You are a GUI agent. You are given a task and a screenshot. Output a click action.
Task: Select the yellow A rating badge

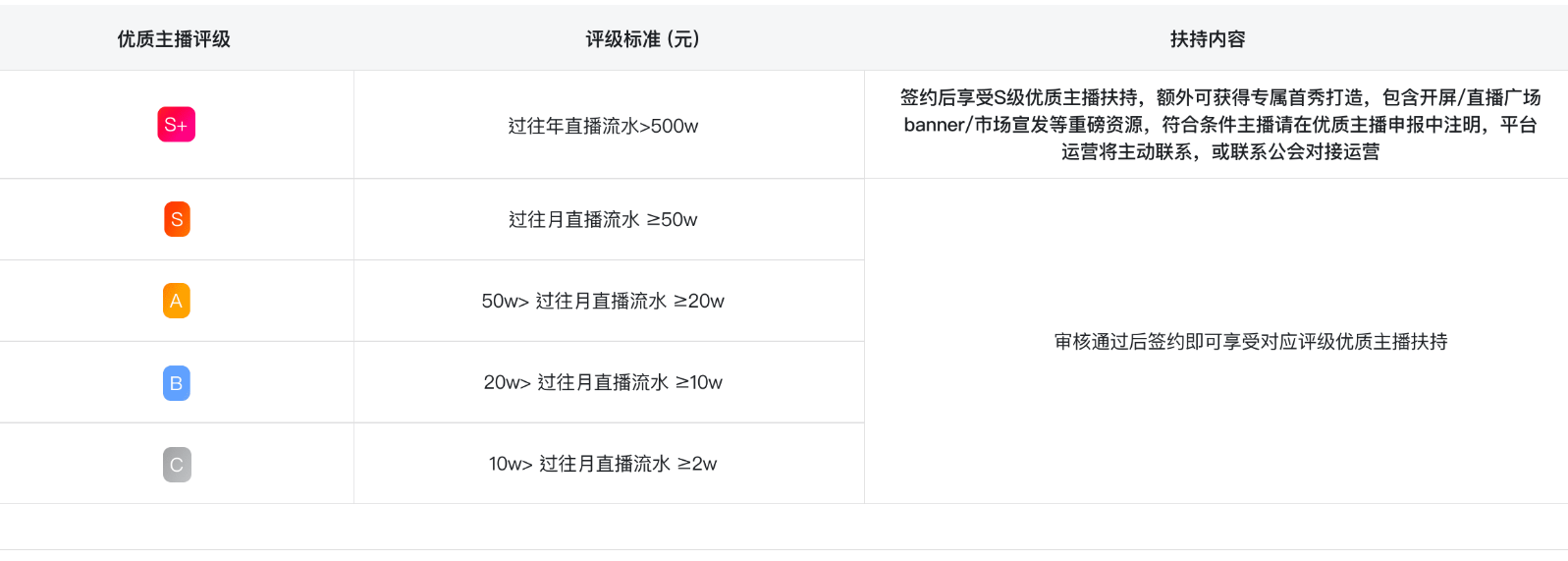177,301
